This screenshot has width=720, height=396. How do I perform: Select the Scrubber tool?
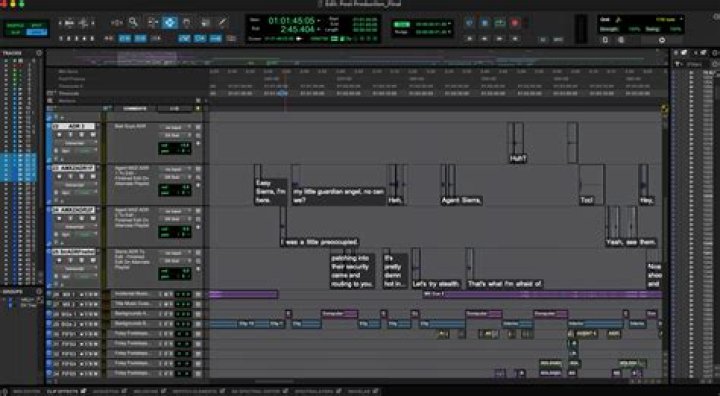click(205, 22)
